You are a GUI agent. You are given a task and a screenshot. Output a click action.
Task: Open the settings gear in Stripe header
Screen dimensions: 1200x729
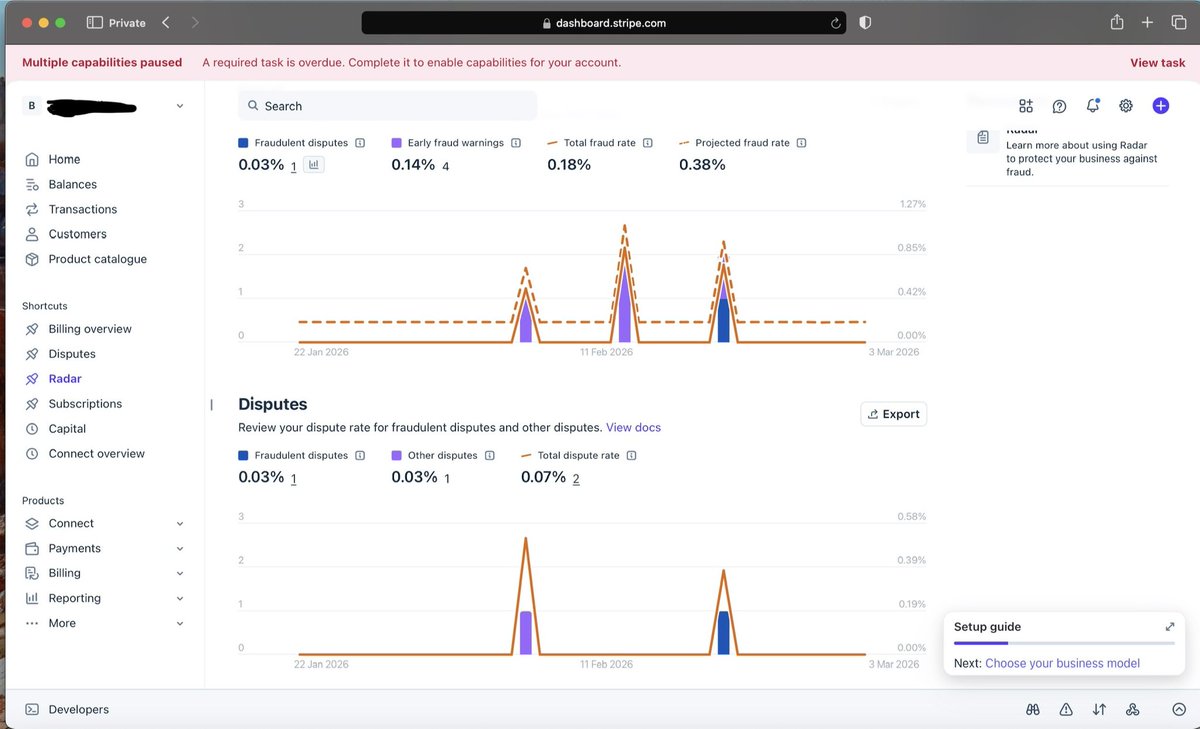tap(1126, 106)
